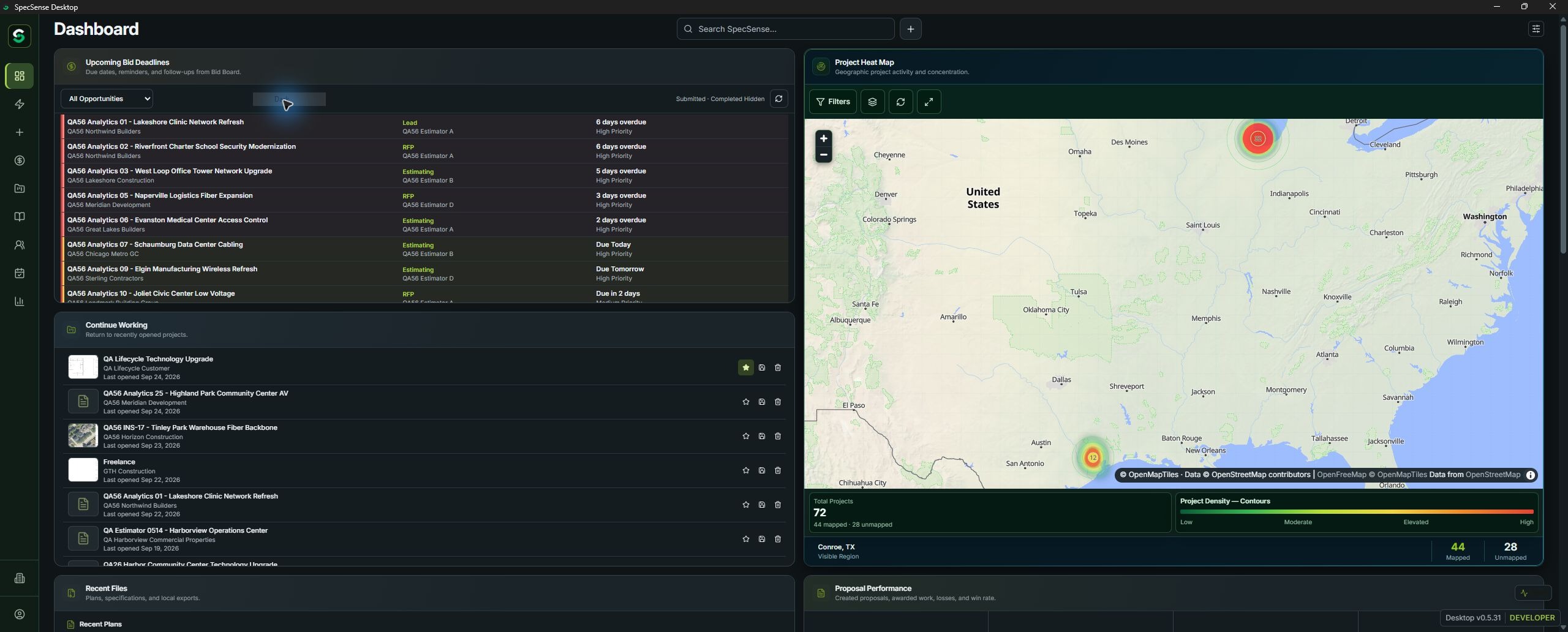Star the Highland Park Community Center AV project
Screen dimensions: 1568x632
coord(745,402)
